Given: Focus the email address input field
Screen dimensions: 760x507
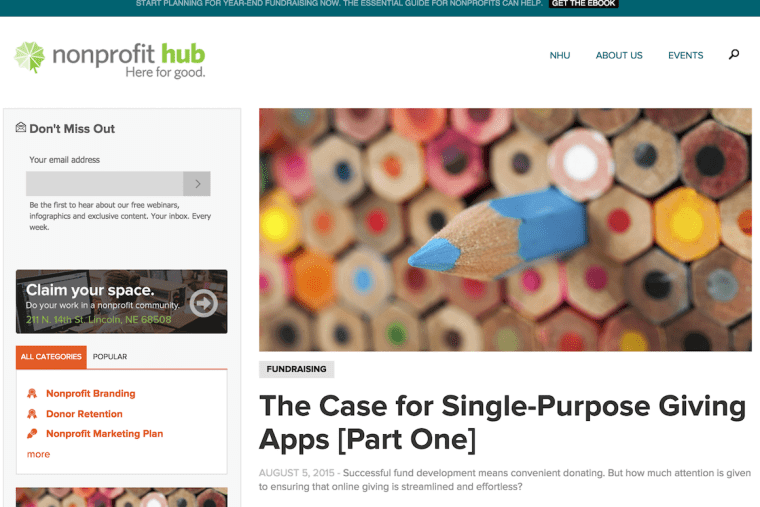Looking at the screenshot, I should 105,184.
